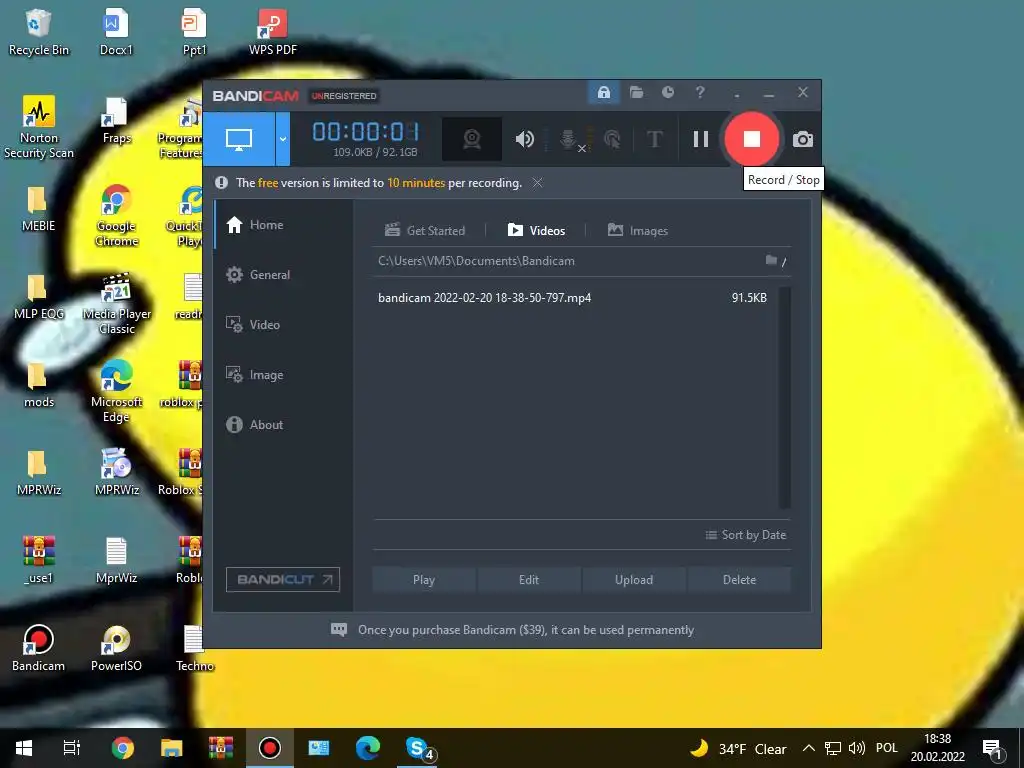Open the taskbar volume control
1024x768 pixels.
coord(856,748)
